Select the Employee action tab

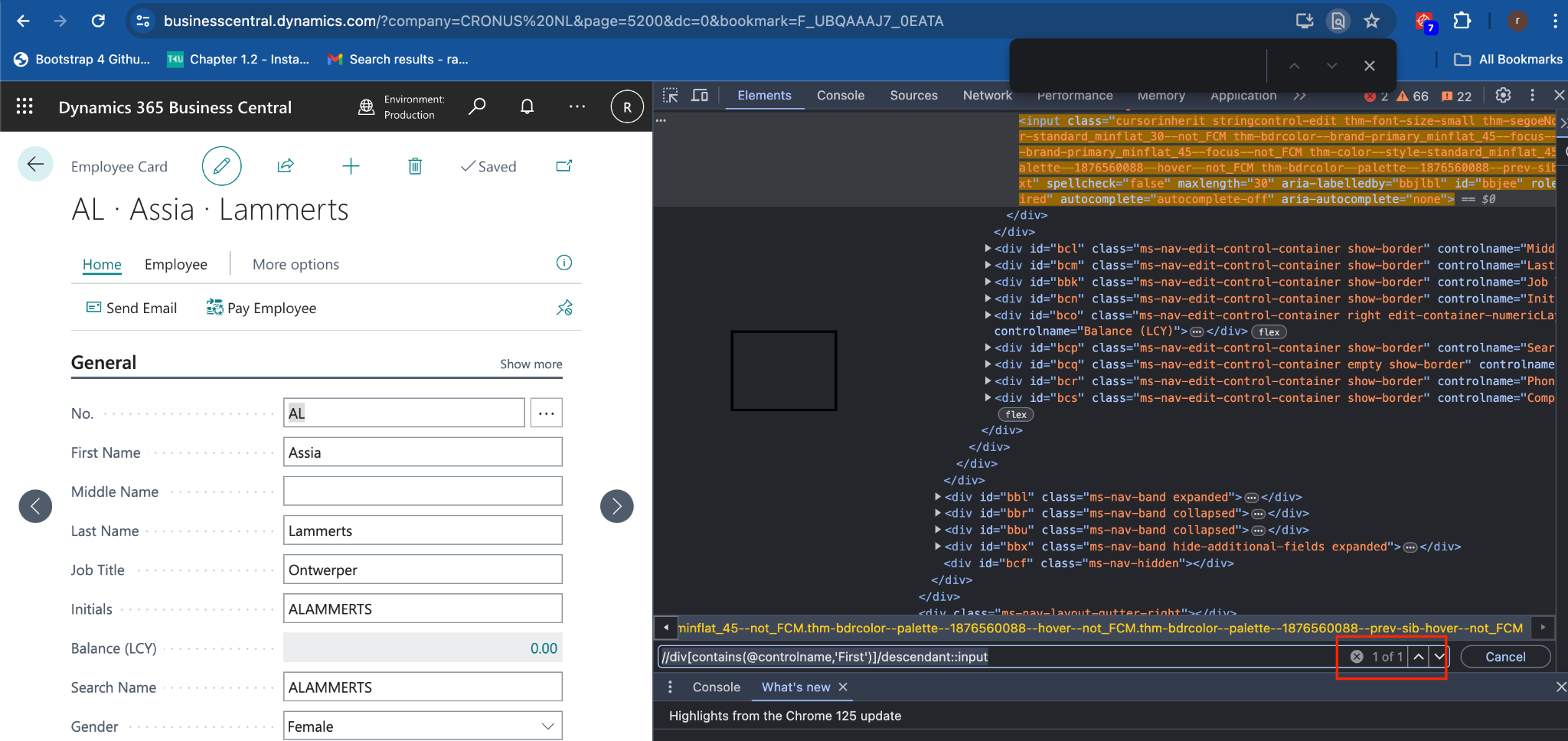(x=176, y=264)
